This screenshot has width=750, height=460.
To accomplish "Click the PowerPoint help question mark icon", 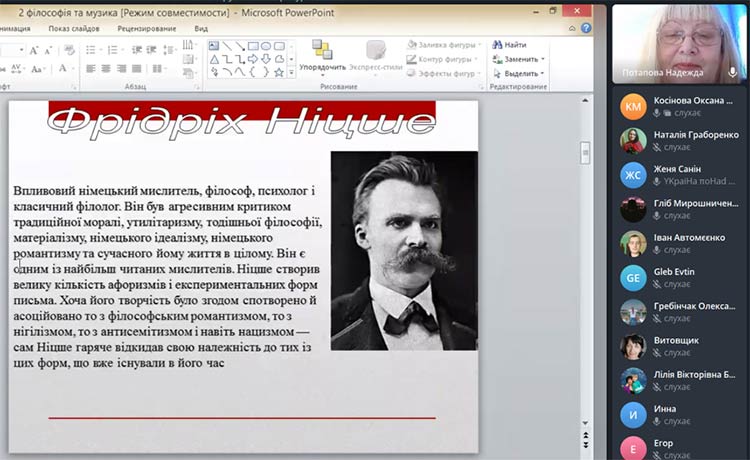I will click(x=585, y=29).
